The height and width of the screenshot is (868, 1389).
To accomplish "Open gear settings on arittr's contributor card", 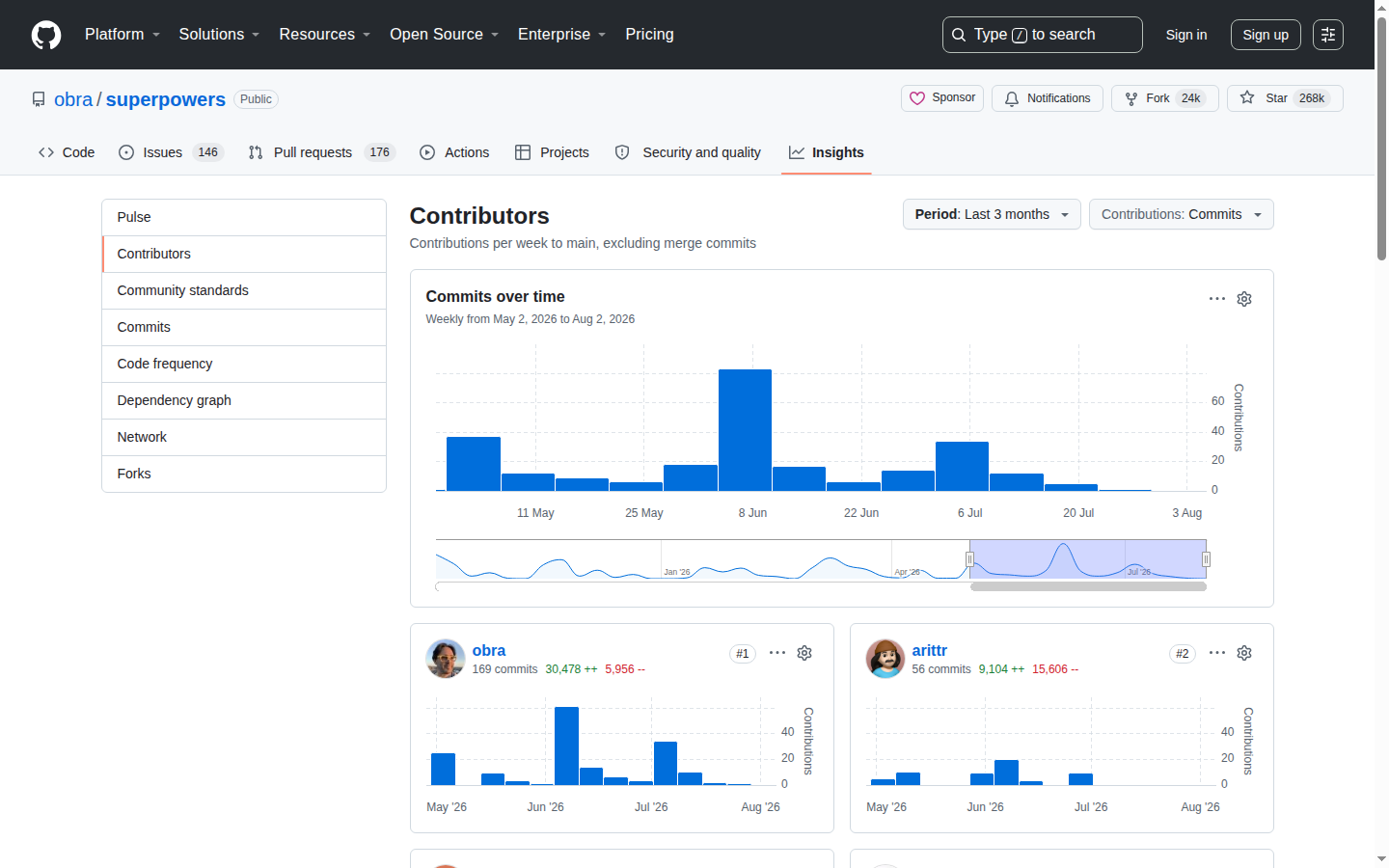I will [x=1244, y=653].
